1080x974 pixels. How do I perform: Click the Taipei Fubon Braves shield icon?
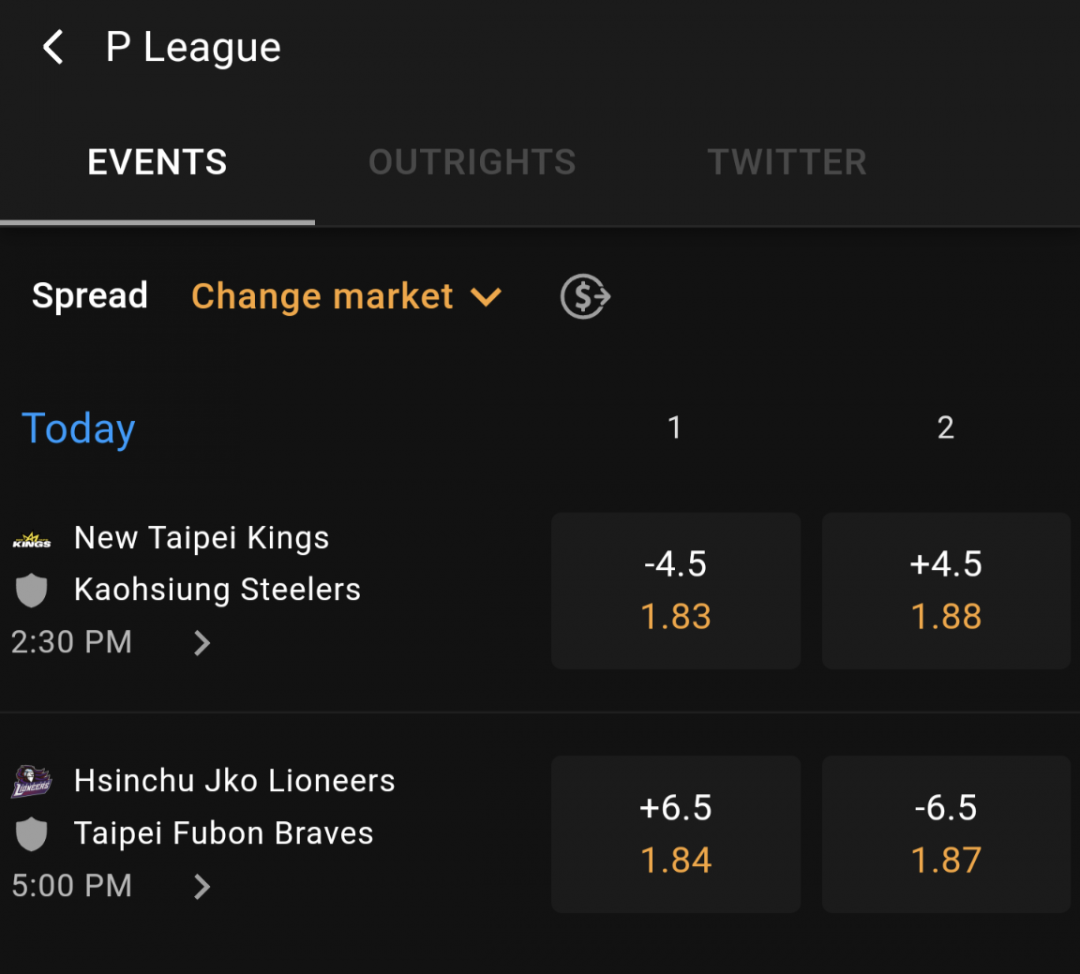coord(32,834)
